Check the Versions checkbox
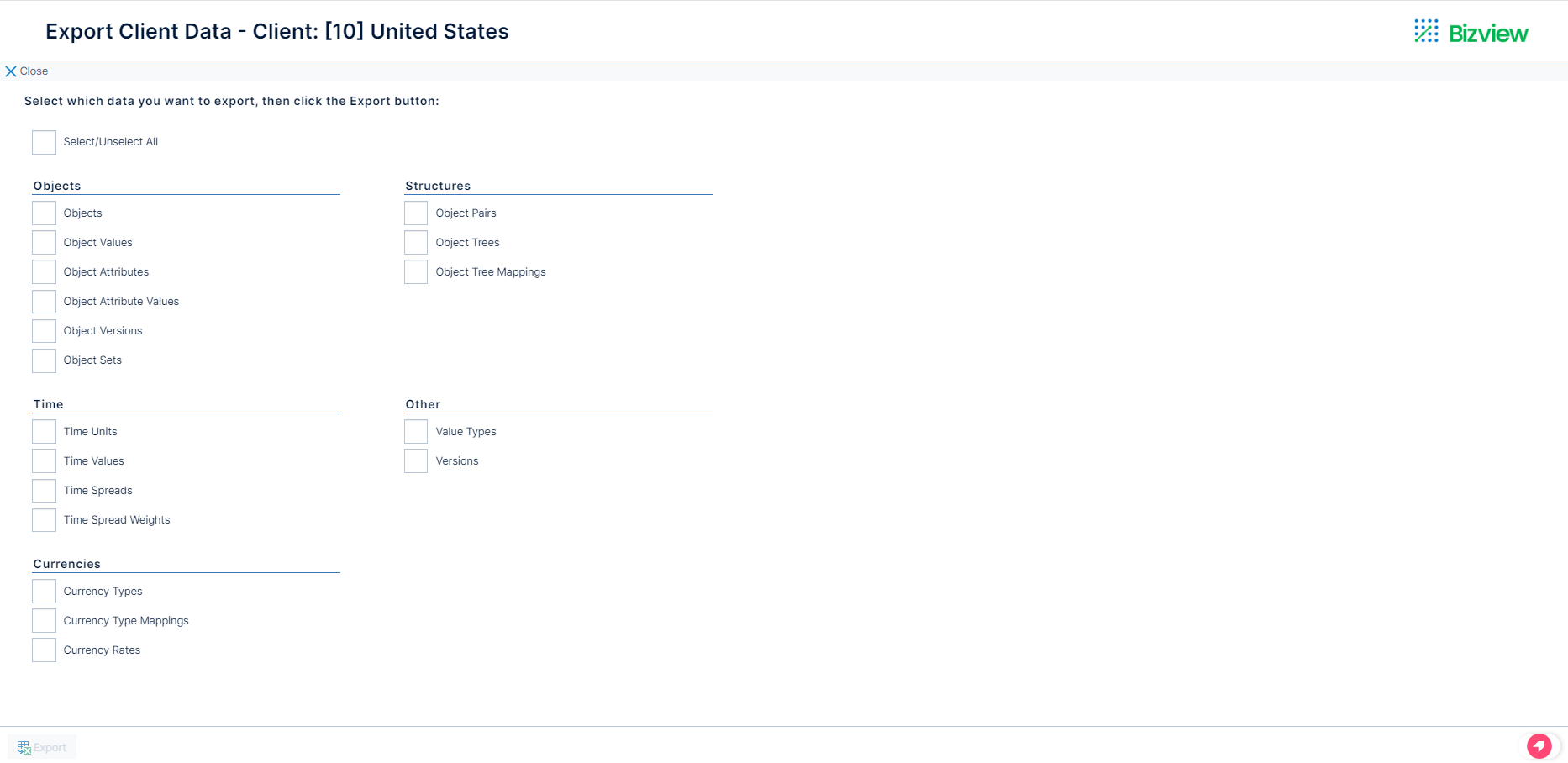This screenshot has width=1568, height=763. [416, 461]
